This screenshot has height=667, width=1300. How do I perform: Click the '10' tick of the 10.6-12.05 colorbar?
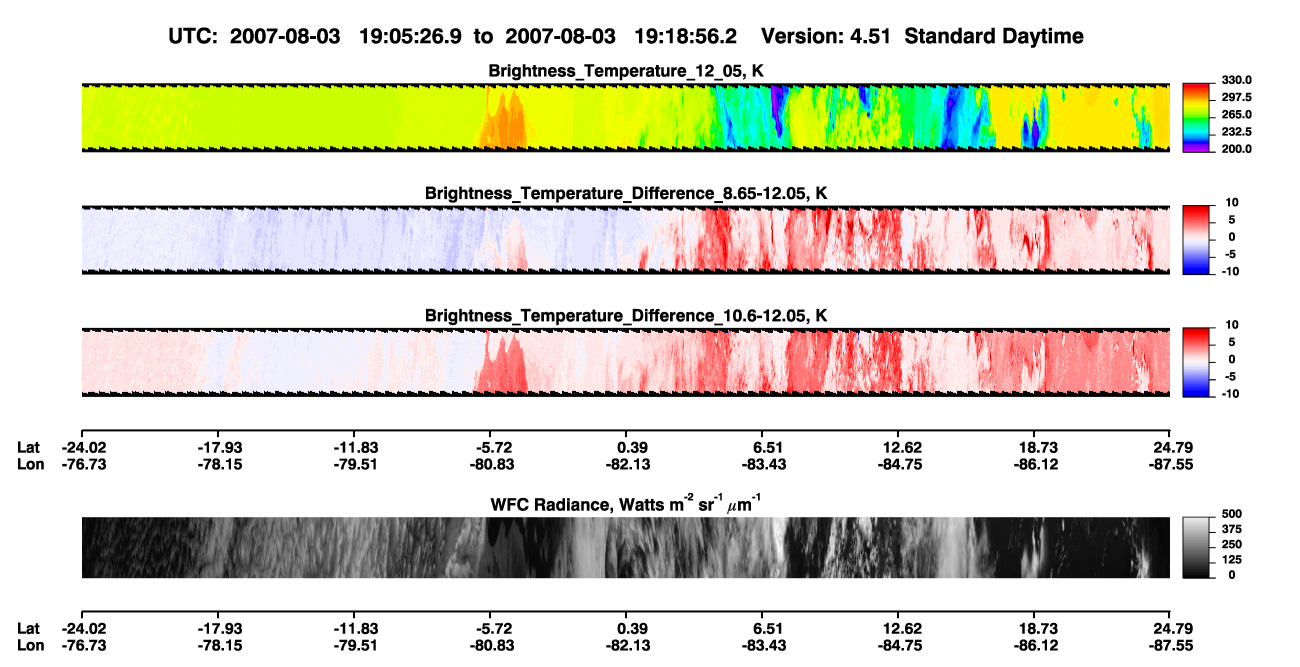[x=1231, y=325]
